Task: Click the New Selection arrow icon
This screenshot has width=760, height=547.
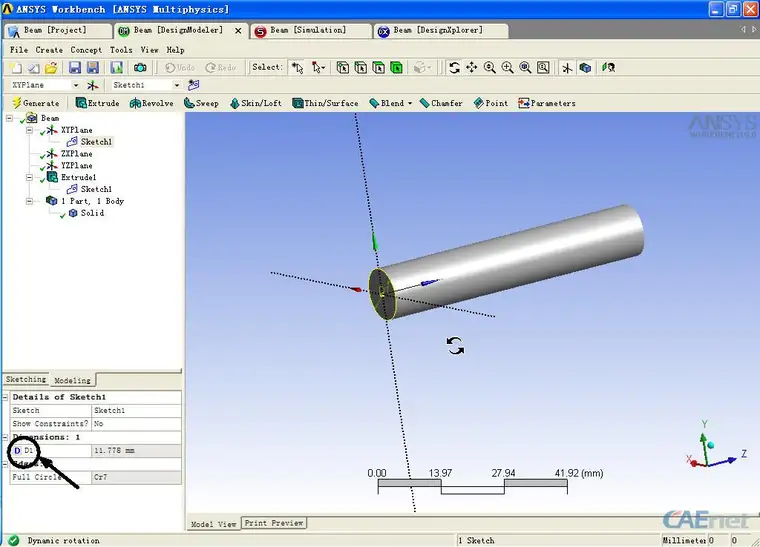Action: (x=297, y=67)
